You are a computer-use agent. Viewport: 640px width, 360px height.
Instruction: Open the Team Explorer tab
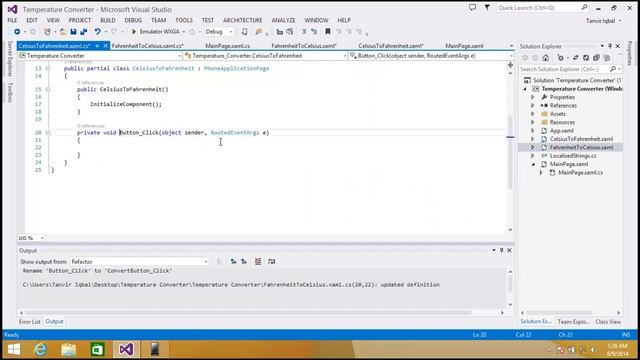[x=573, y=322]
